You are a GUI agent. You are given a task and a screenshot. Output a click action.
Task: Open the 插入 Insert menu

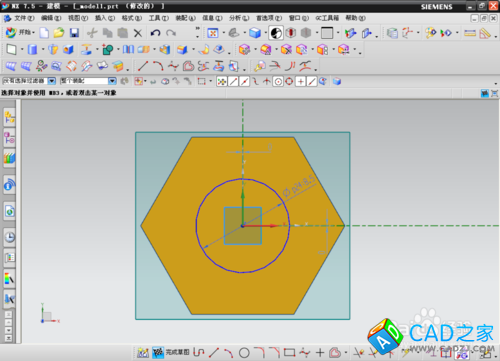coord(105,18)
